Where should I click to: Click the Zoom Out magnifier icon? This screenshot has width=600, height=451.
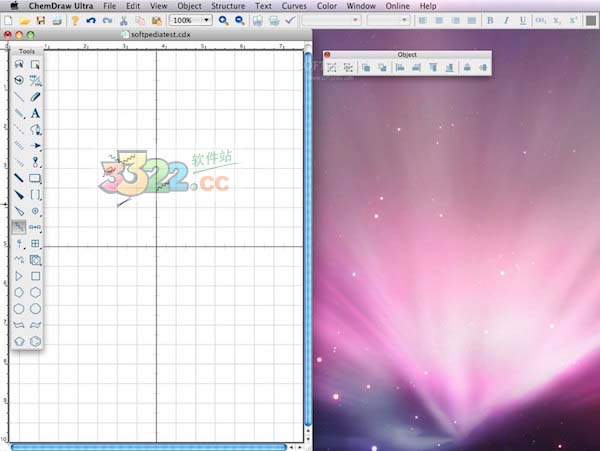[240, 20]
